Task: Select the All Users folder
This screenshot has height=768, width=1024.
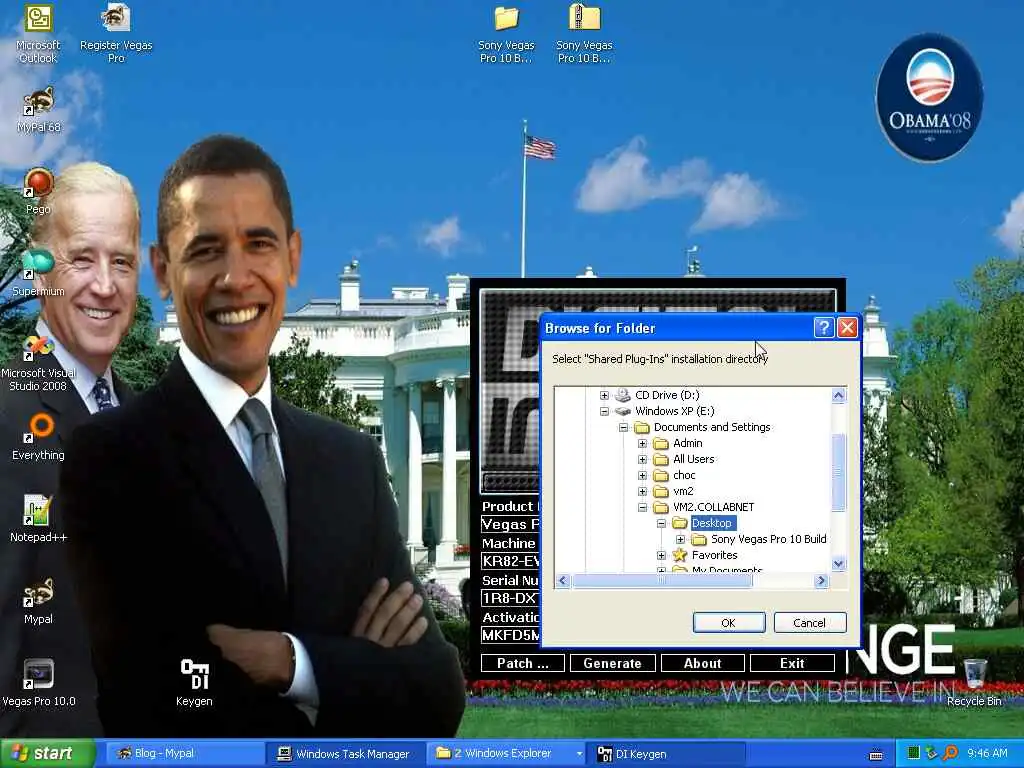Action: 694,459
